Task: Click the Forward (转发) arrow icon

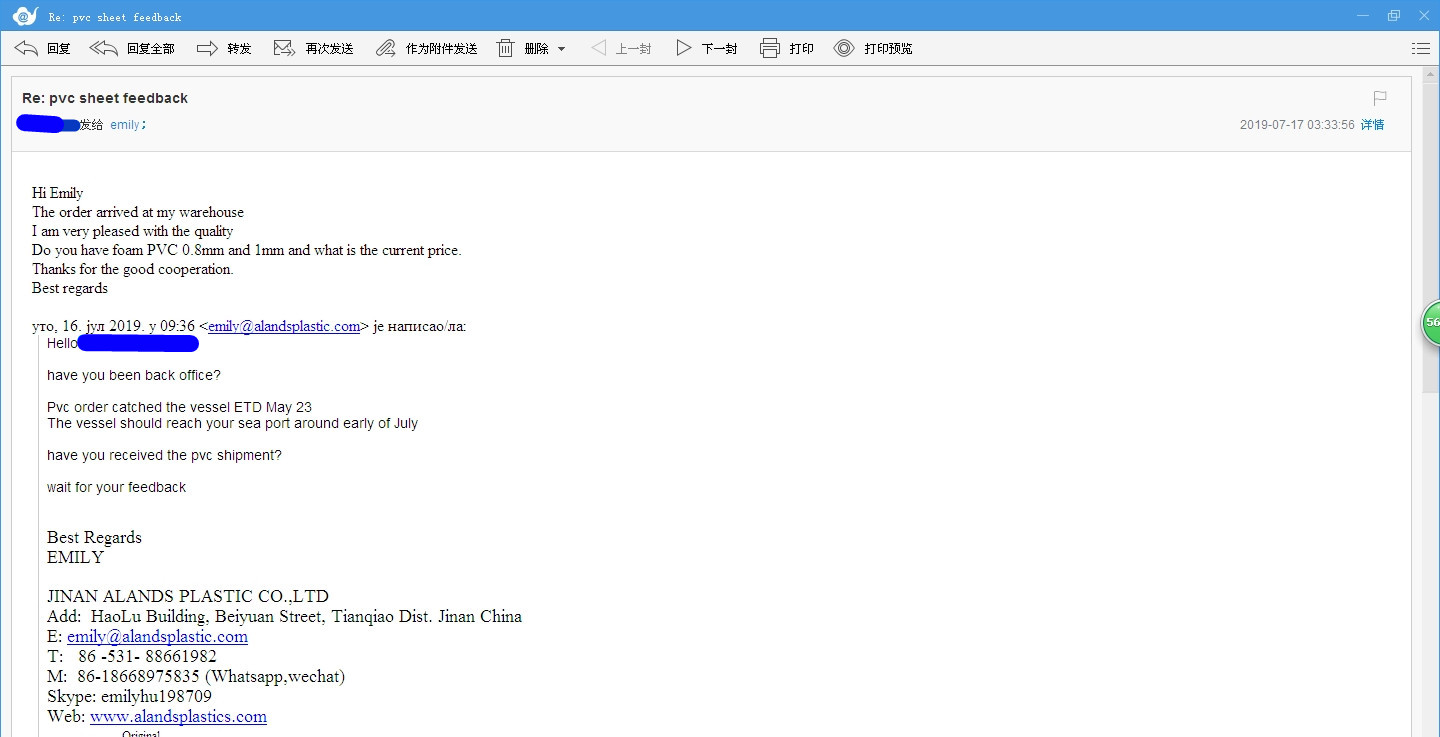Action: [207, 48]
